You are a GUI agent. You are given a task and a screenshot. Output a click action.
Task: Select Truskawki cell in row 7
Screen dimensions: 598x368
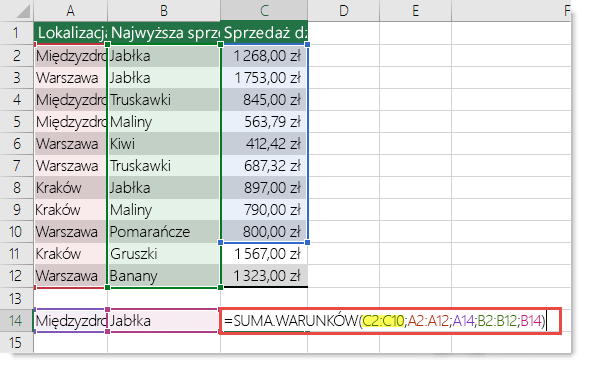tap(164, 166)
